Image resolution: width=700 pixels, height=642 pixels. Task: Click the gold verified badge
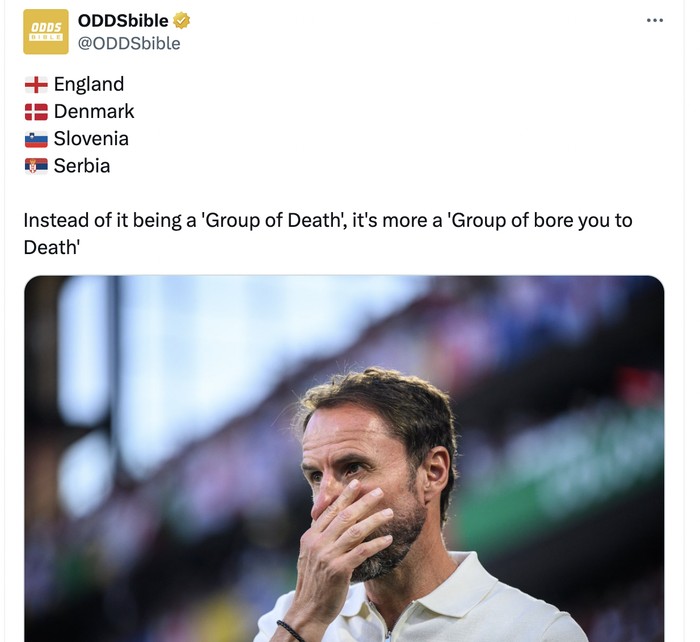click(x=182, y=21)
